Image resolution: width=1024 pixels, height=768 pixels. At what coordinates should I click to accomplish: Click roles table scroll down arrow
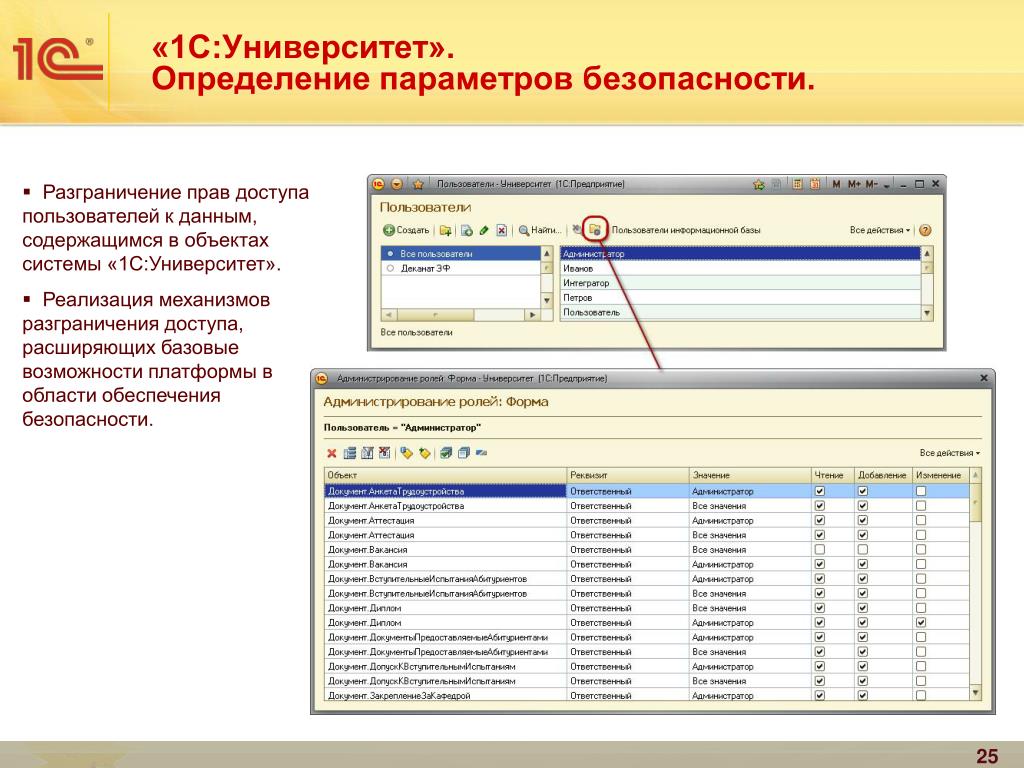coord(976,693)
